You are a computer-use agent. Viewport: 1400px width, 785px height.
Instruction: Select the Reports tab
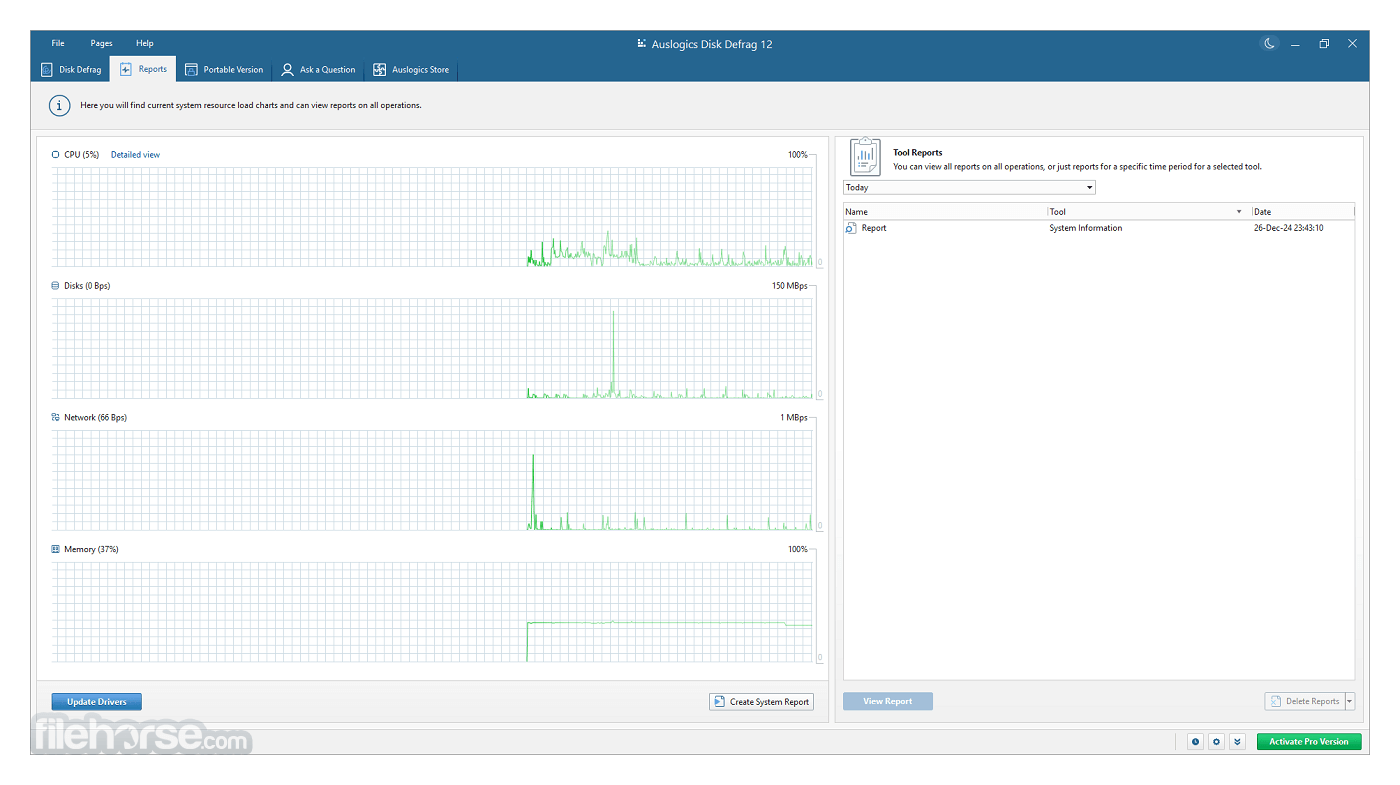(x=143, y=69)
